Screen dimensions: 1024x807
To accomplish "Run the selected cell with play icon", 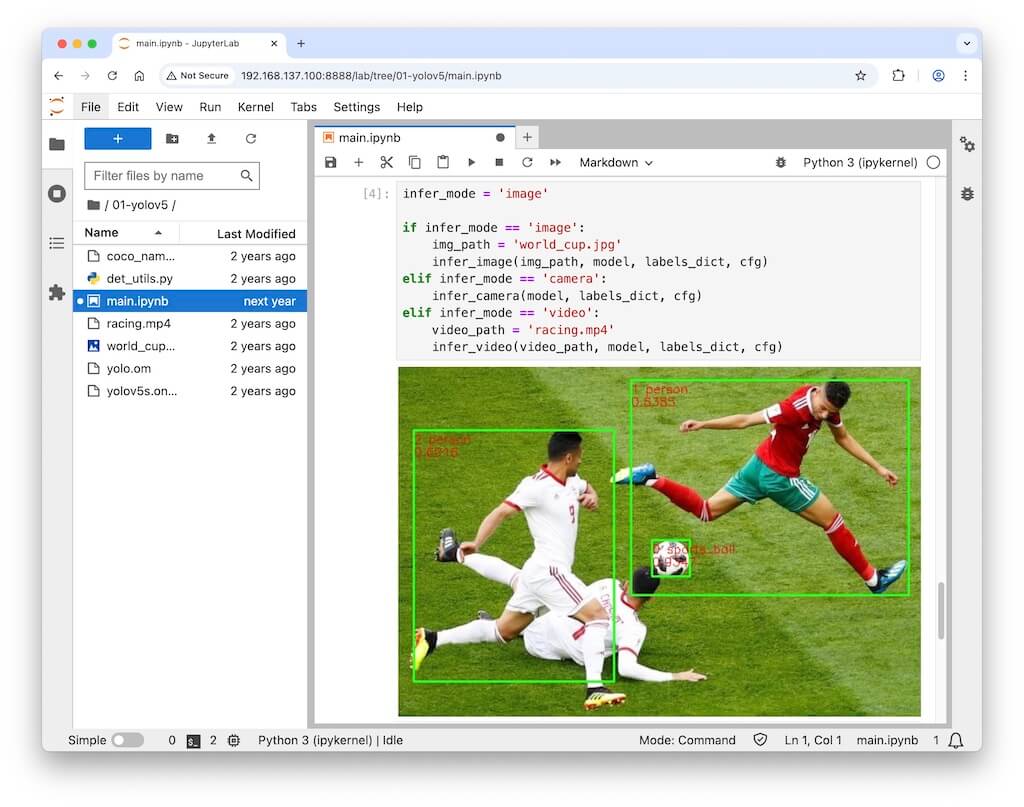I will point(471,162).
